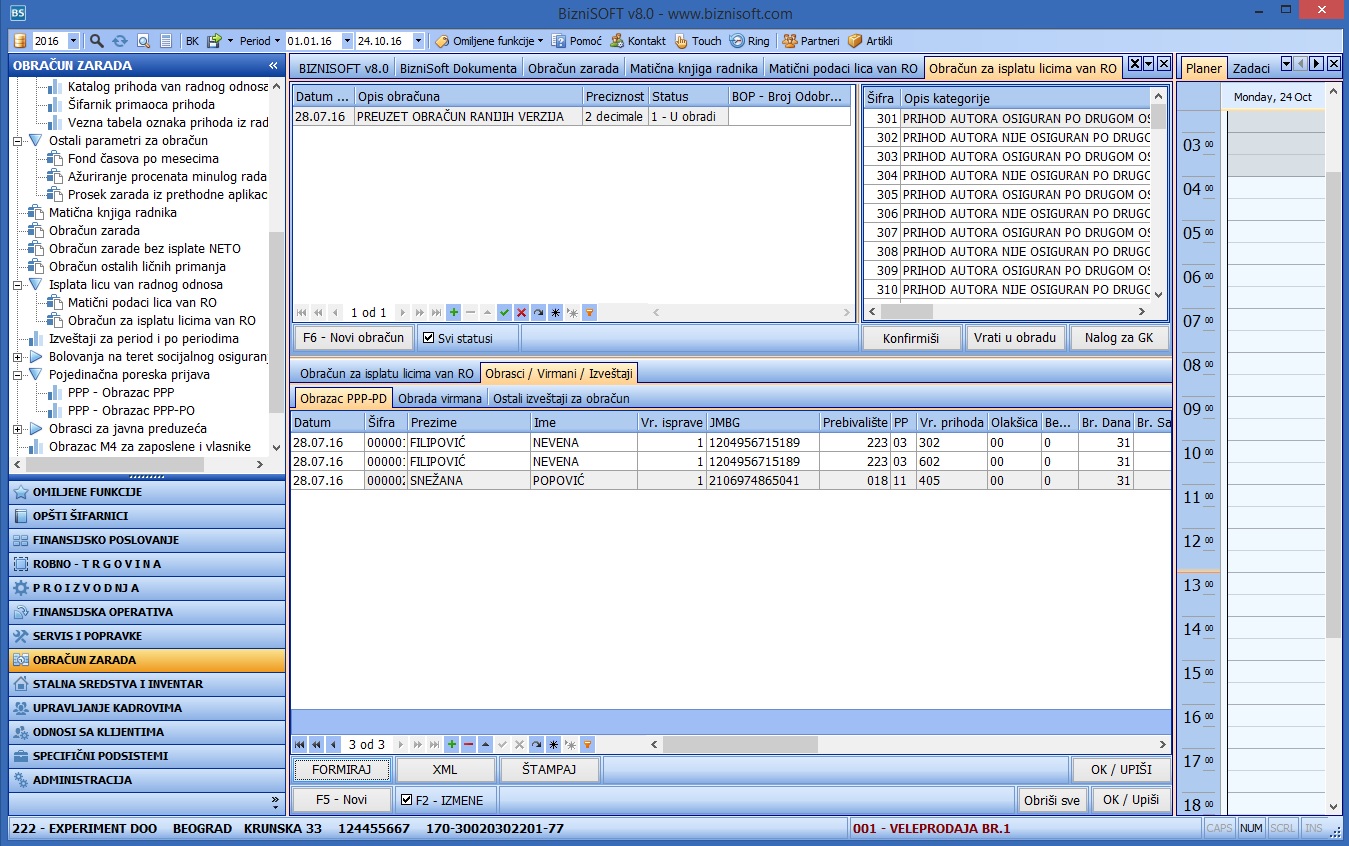Open Artikli from the toolbar
Viewport: 1349px width, 846px height.
(870, 41)
